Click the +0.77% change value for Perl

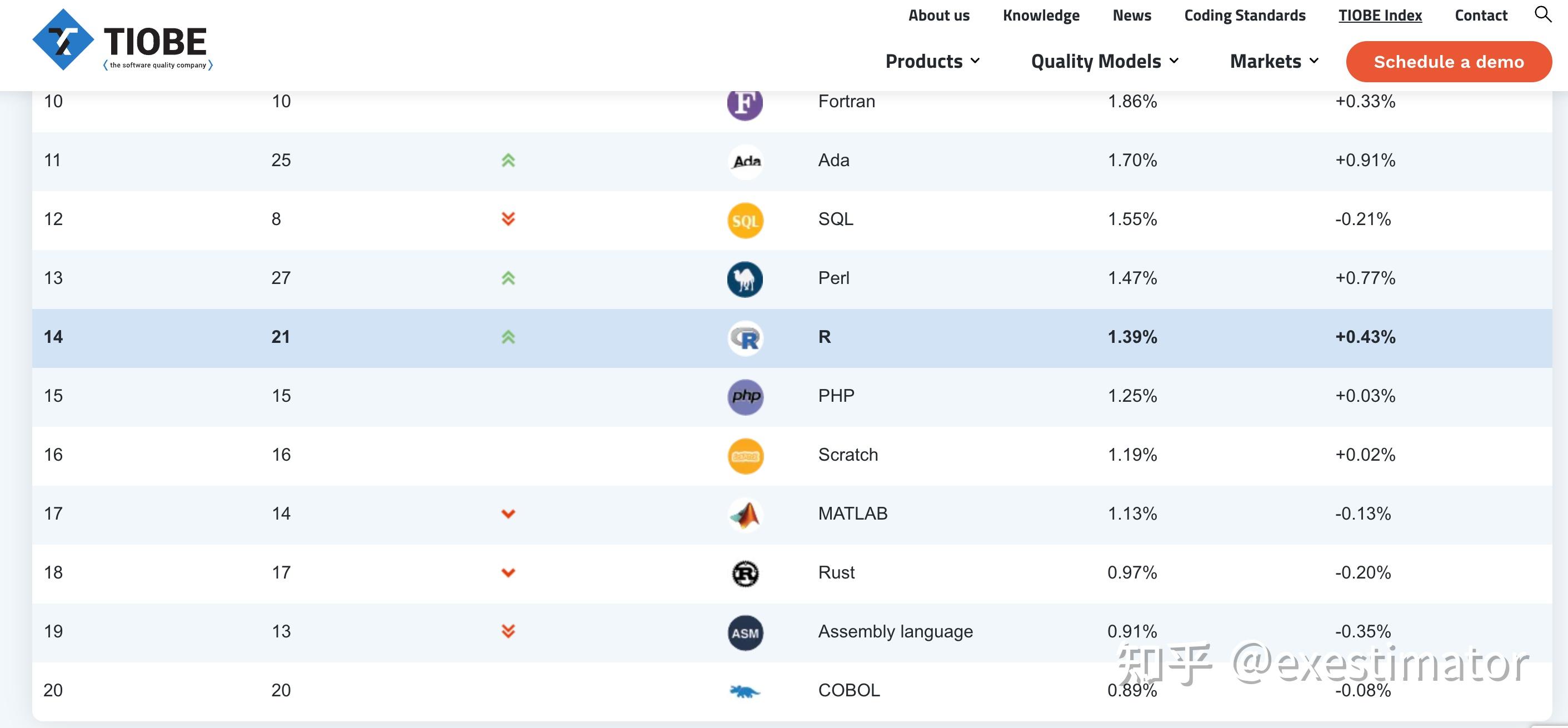pos(1365,277)
